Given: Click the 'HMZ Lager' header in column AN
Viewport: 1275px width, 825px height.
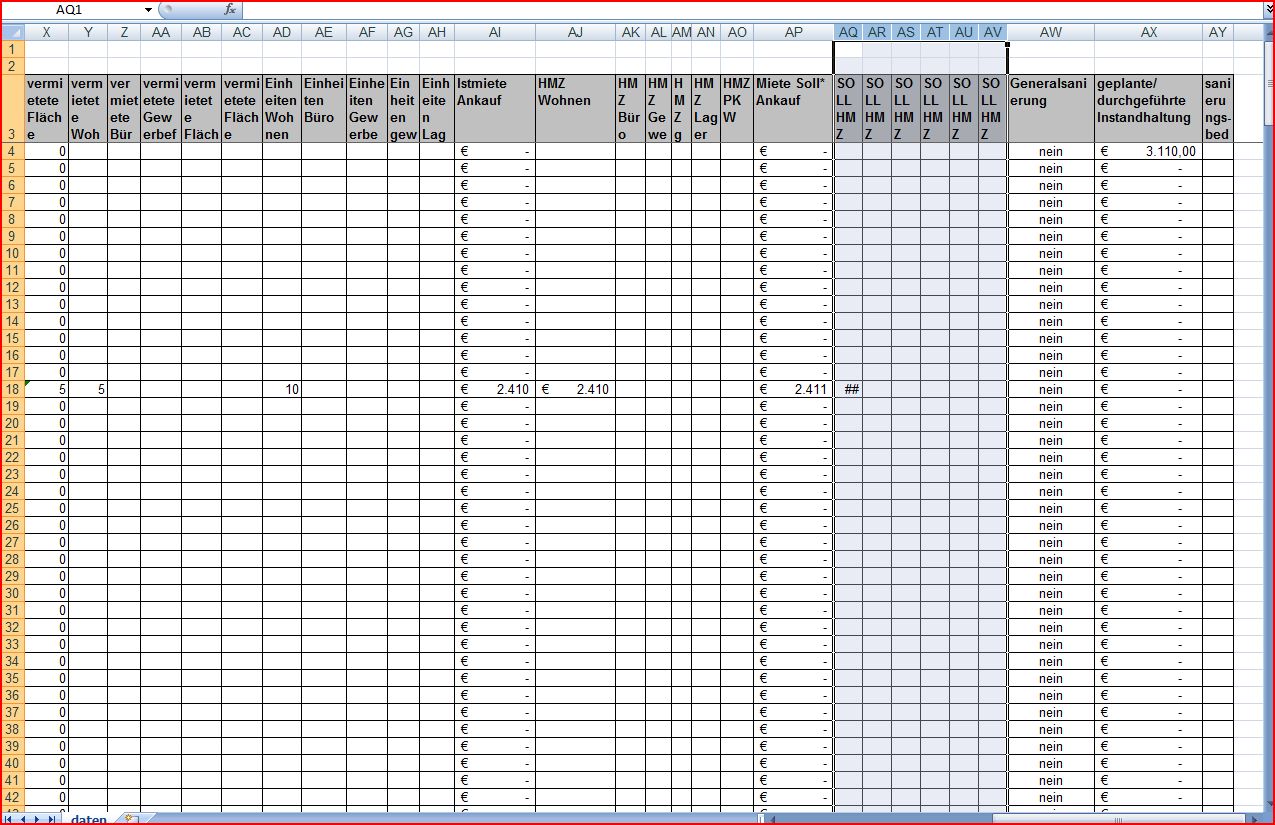Looking at the screenshot, I should pos(706,108).
